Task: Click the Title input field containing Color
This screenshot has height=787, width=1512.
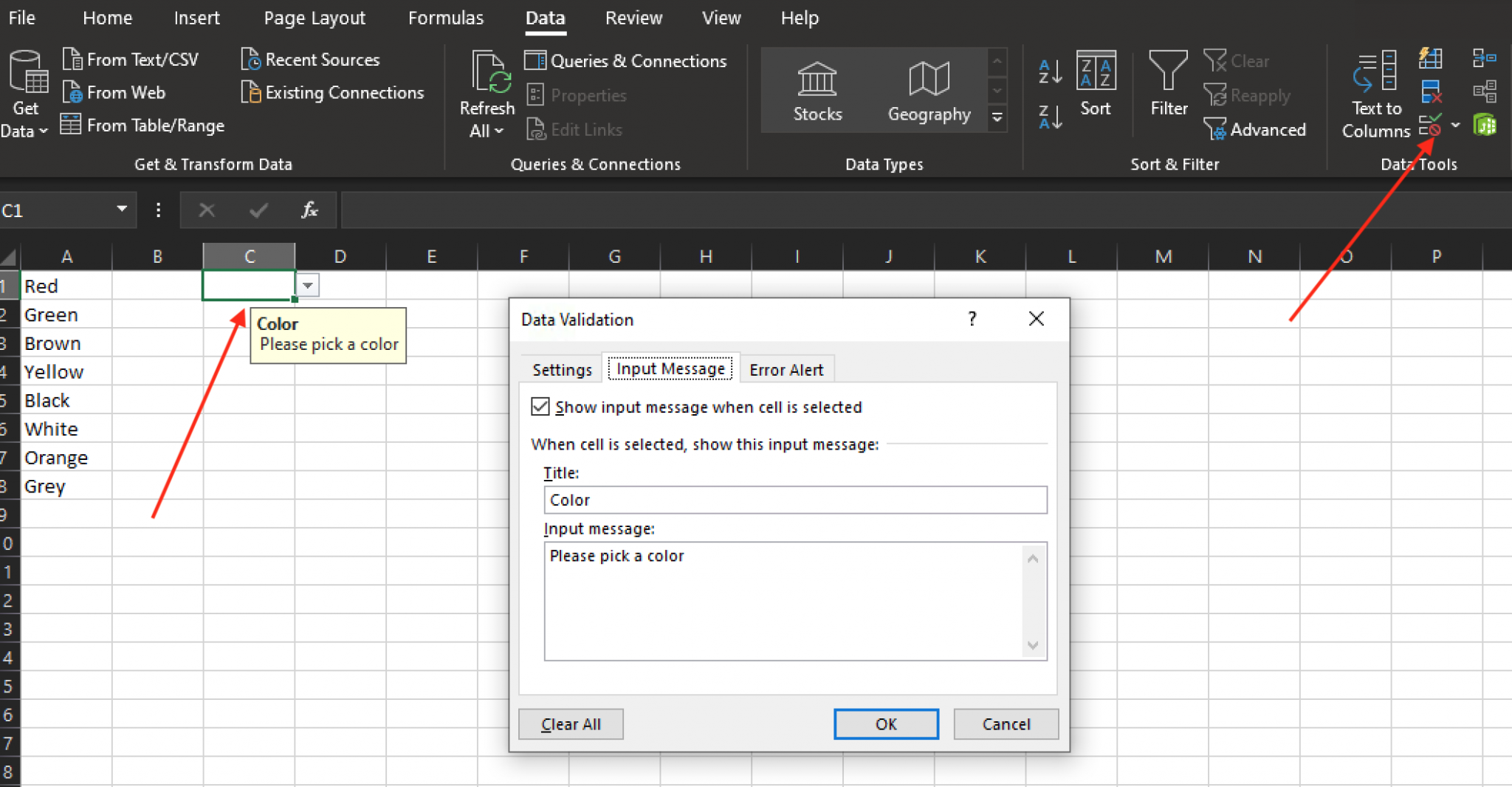Action: click(x=794, y=500)
